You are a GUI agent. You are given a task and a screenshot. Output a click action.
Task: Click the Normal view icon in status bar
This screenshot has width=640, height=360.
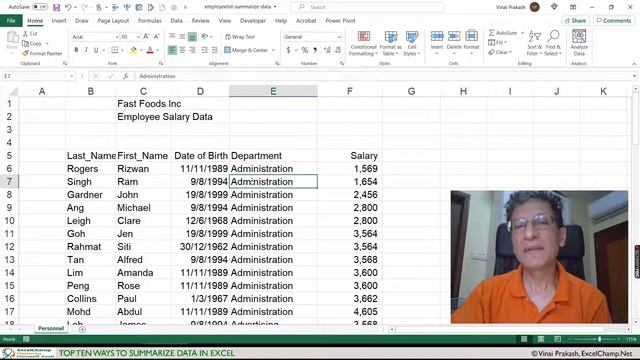click(524, 339)
